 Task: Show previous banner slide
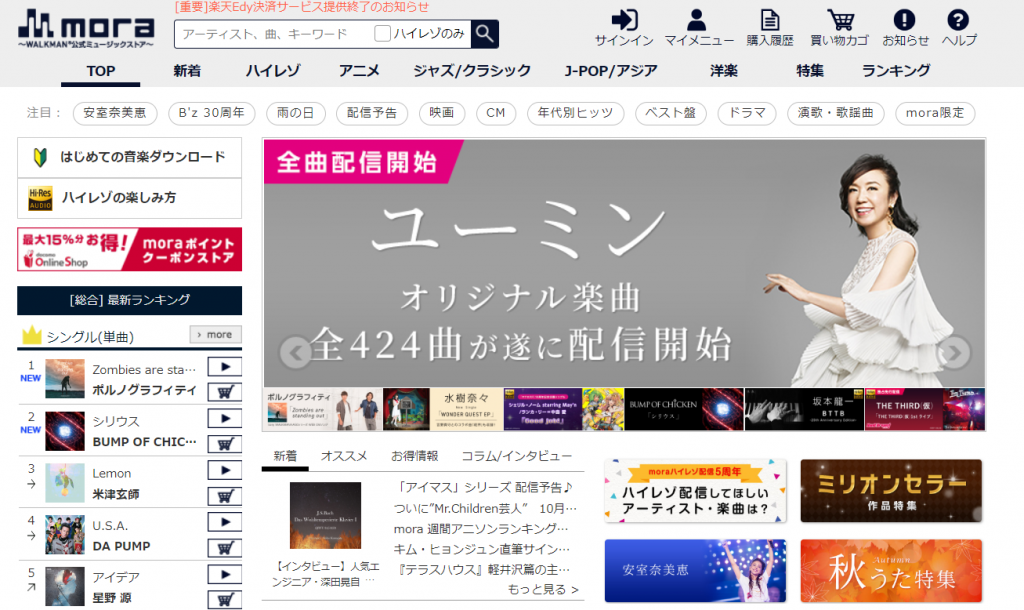(295, 353)
